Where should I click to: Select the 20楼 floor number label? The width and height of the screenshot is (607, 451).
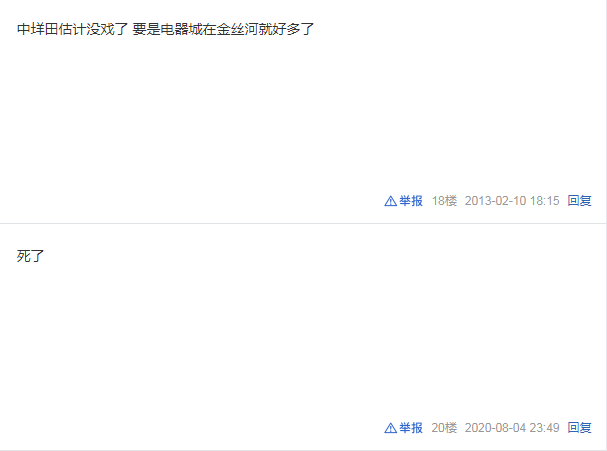pos(444,428)
